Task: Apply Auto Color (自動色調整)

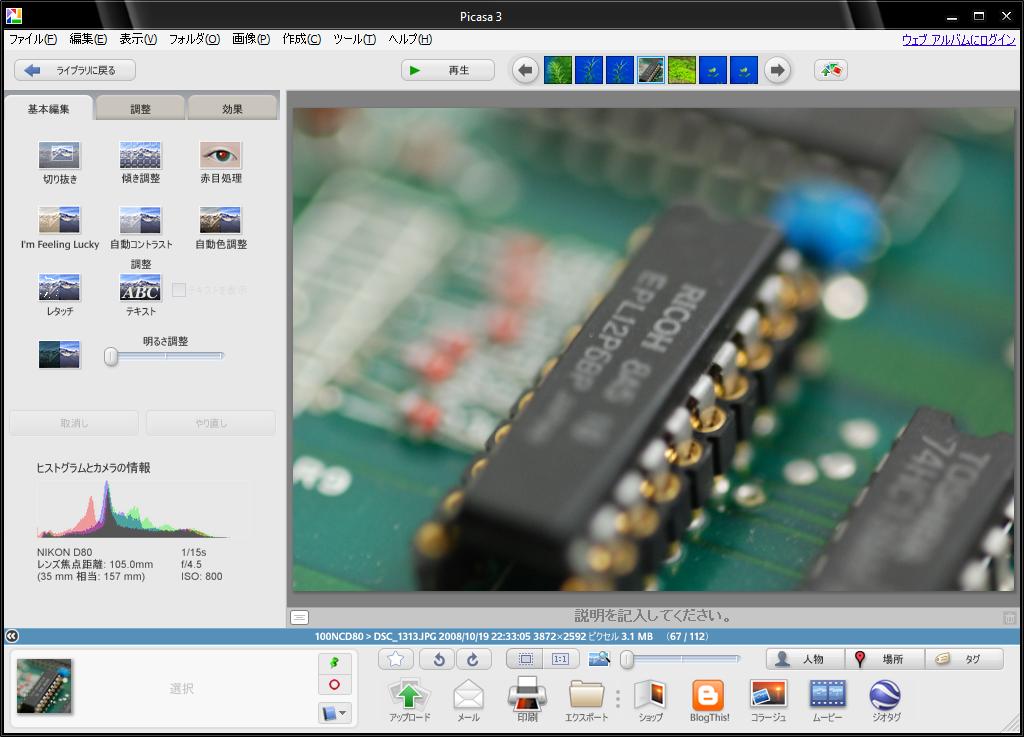Action: click(221, 221)
